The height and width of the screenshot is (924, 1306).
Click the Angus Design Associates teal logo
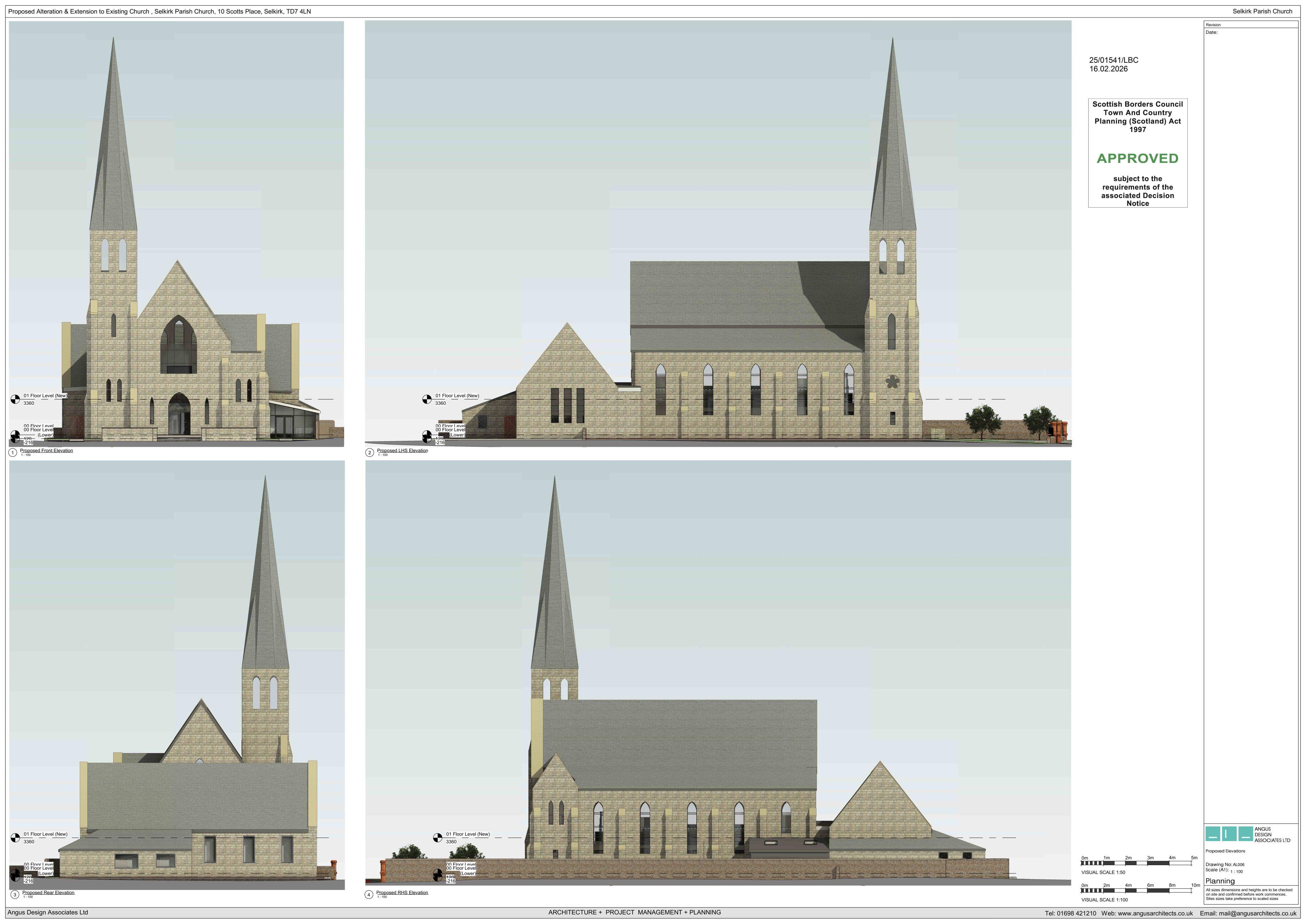tap(1229, 833)
